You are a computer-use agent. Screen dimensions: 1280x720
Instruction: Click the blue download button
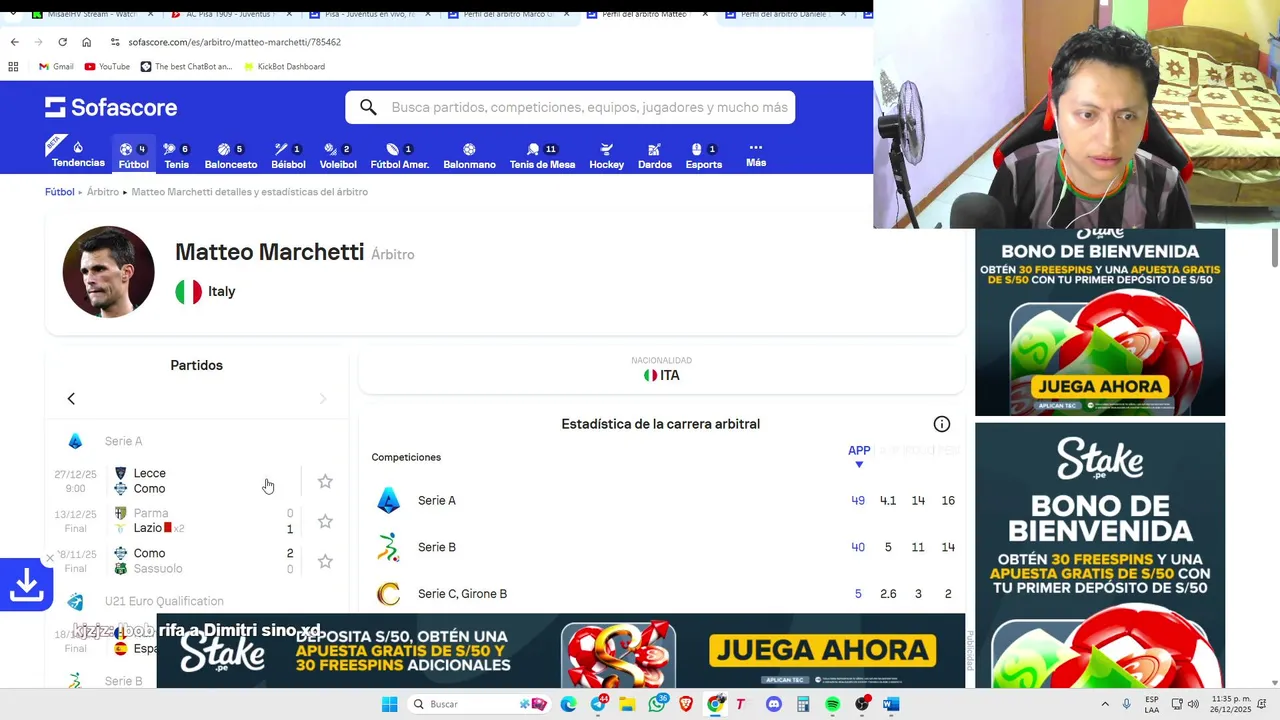pyautogui.click(x=26, y=584)
